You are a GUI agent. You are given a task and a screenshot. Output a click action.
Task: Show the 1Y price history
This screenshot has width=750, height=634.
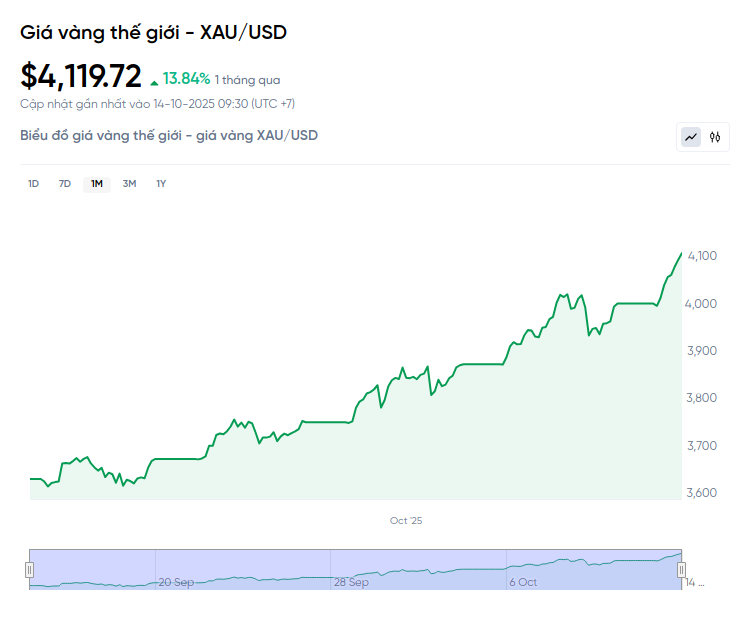point(161,183)
